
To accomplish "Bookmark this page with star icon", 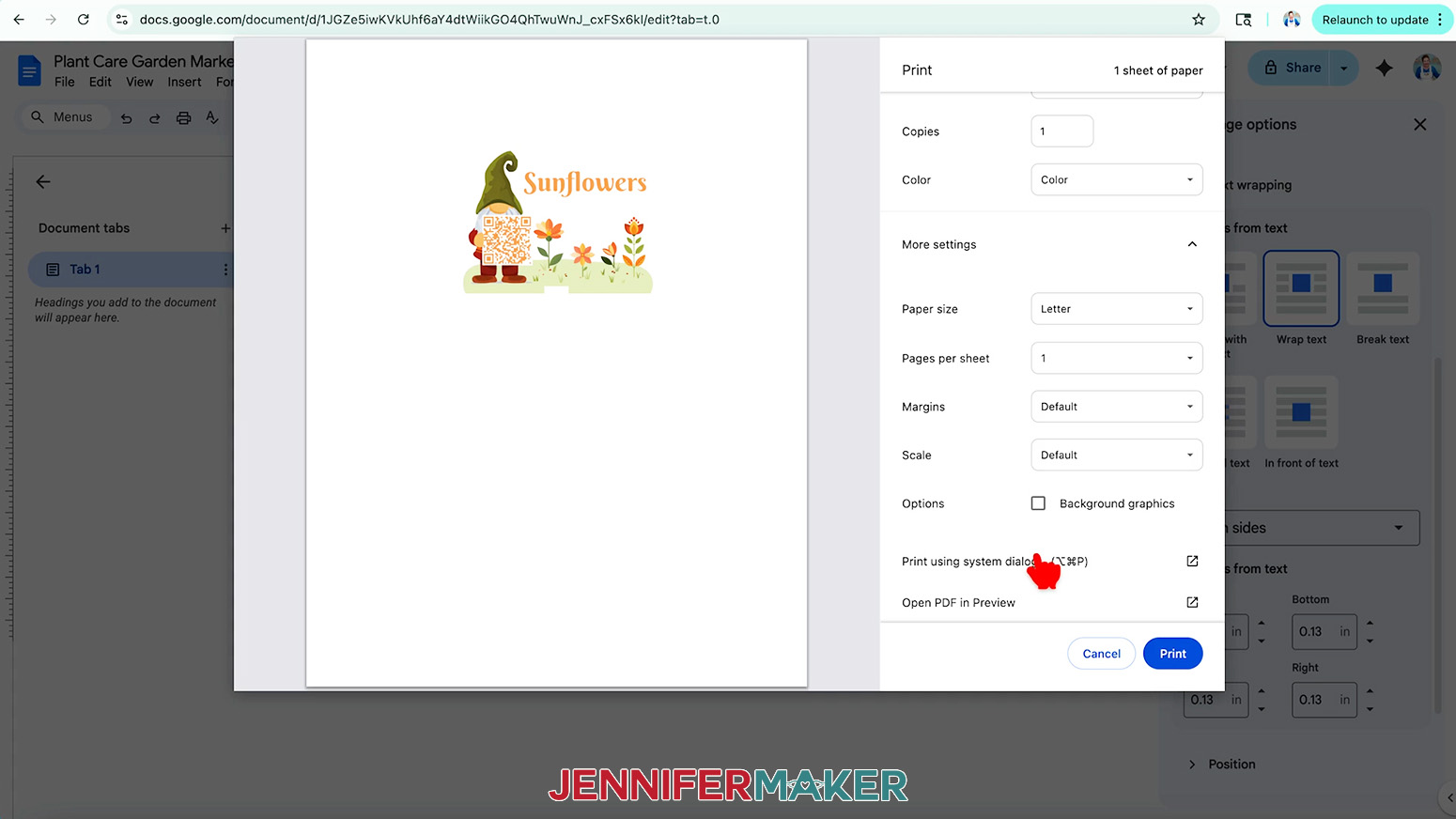I will pyautogui.click(x=1199, y=19).
